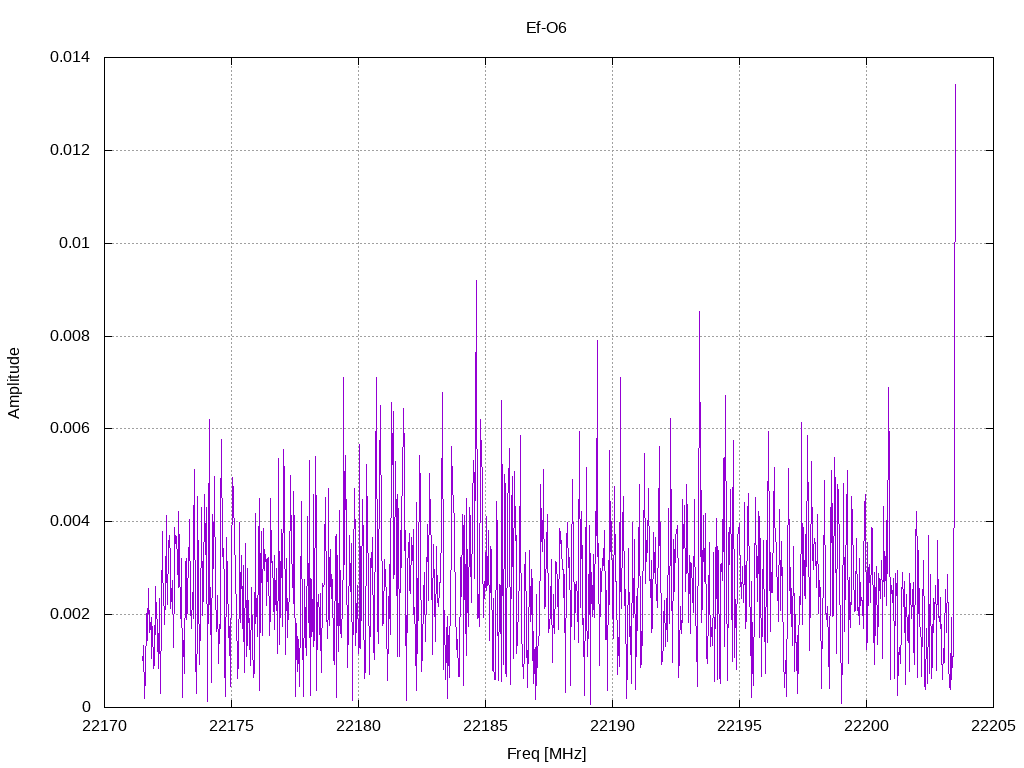
Task: Click x-axis tick label 22175
Action: [231, 726]
